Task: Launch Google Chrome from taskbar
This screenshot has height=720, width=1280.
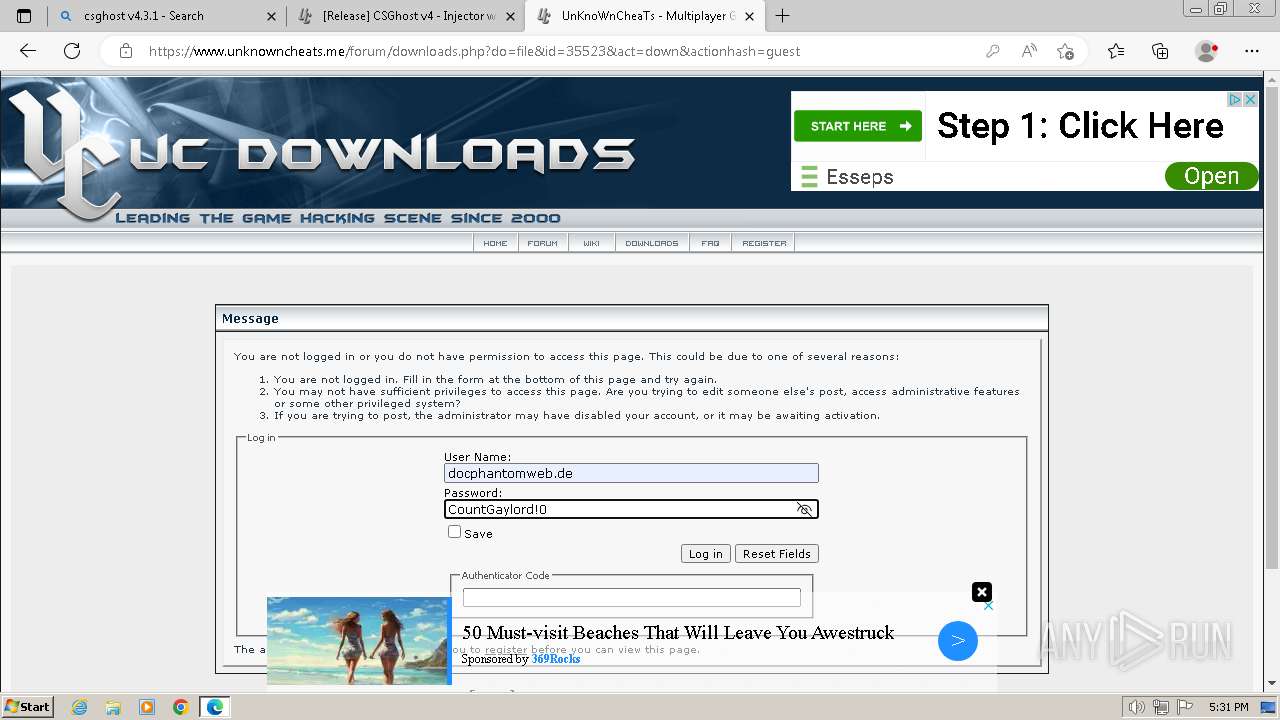Action: click(x=181, y=707)
